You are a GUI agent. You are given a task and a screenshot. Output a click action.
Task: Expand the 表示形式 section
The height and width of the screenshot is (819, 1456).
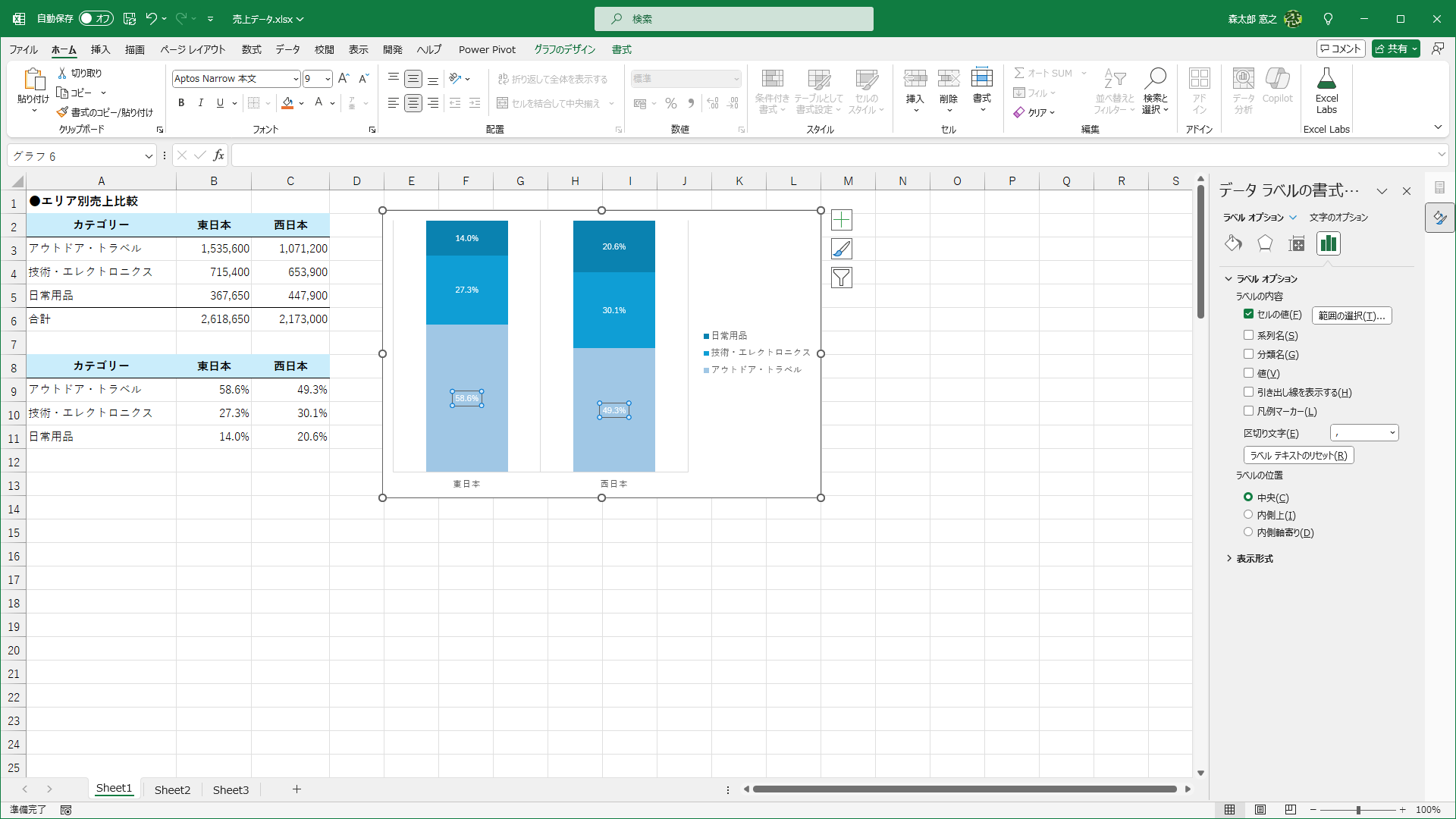1254,559
